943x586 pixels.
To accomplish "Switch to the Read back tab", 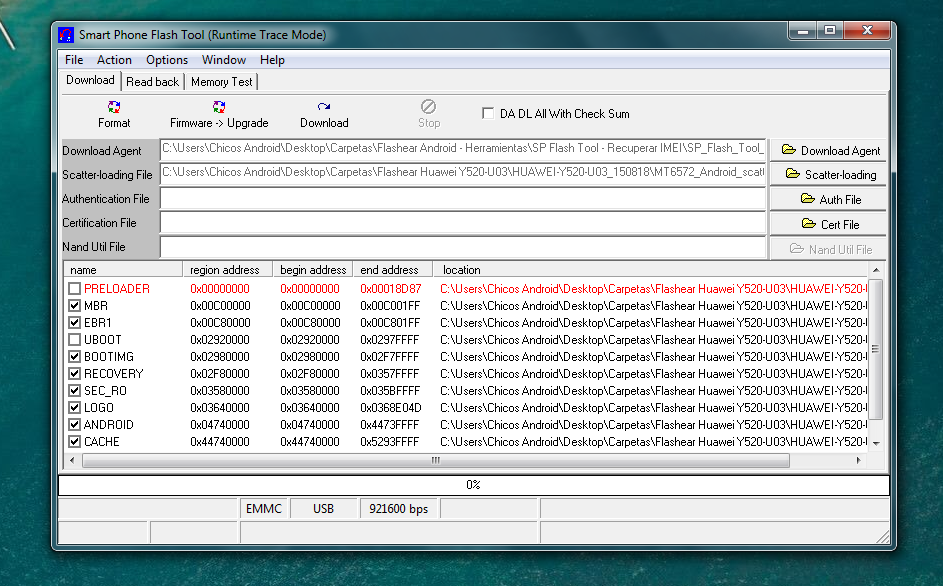I will (152, 81).
